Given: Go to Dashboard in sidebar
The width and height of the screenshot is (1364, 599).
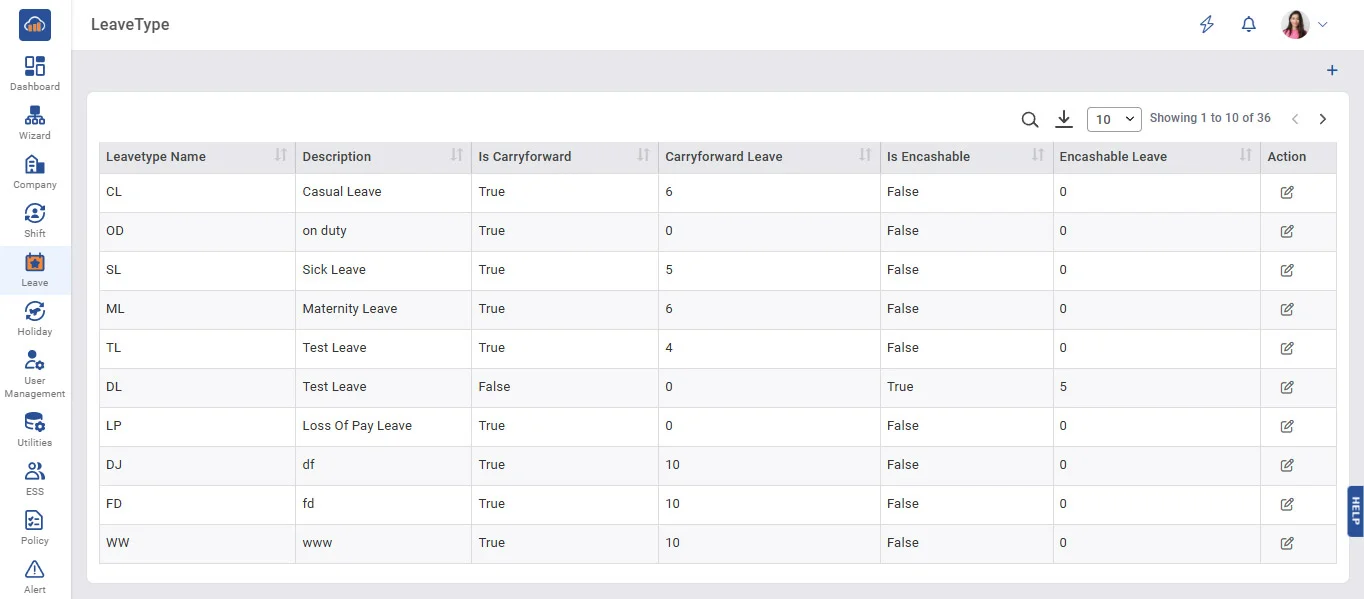Looking at the screenshot, I should pyautogui.click(x=35, y=73).
